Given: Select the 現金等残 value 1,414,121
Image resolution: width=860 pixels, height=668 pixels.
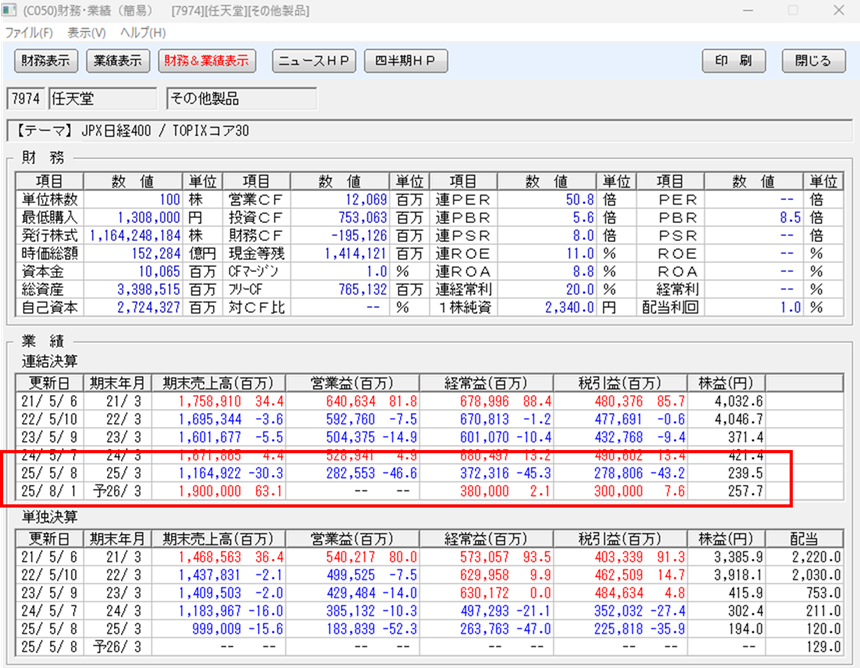Looking at the screenshot, I should coord(356,254).
